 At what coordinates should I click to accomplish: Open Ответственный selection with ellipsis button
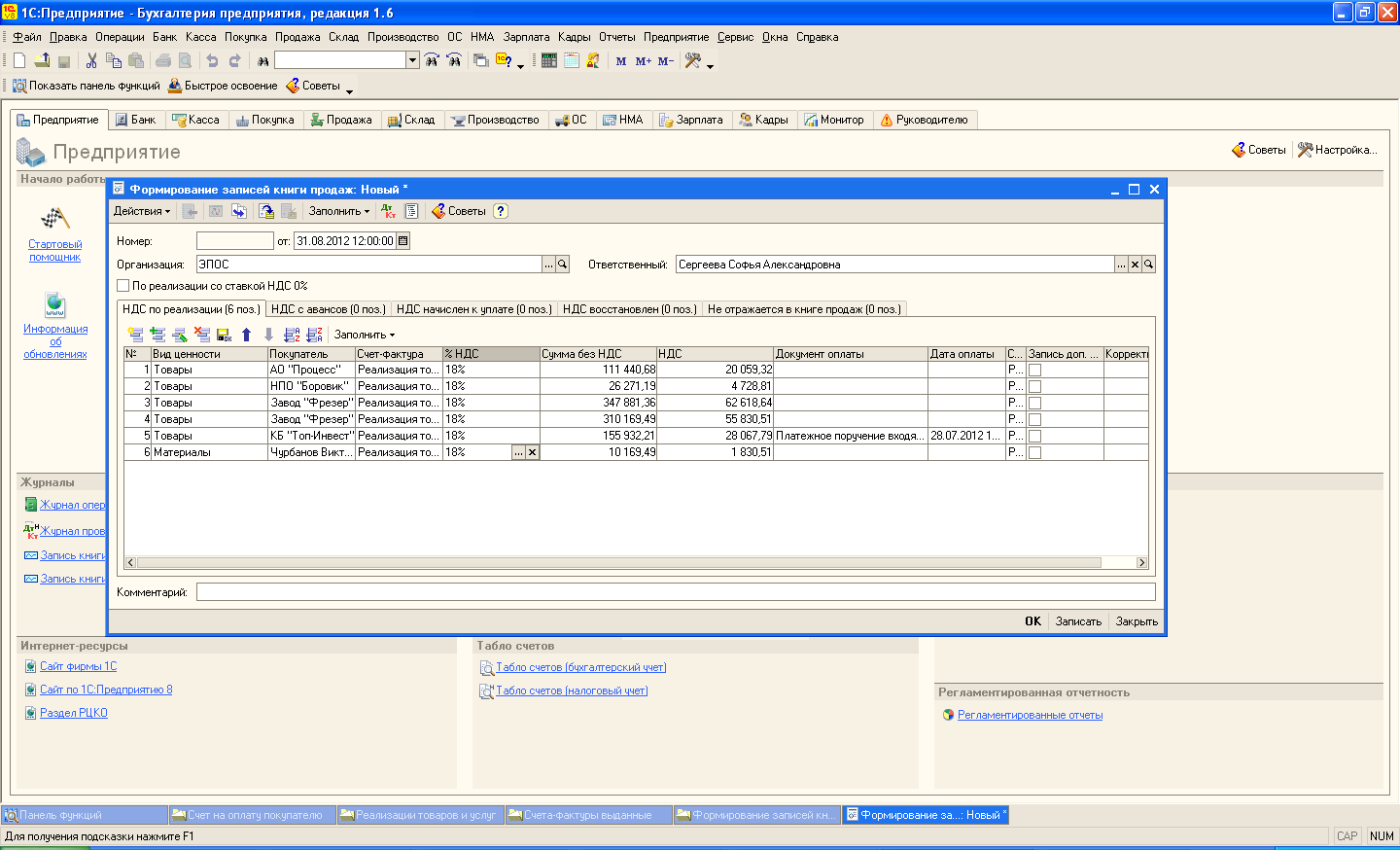point(1121,265)
